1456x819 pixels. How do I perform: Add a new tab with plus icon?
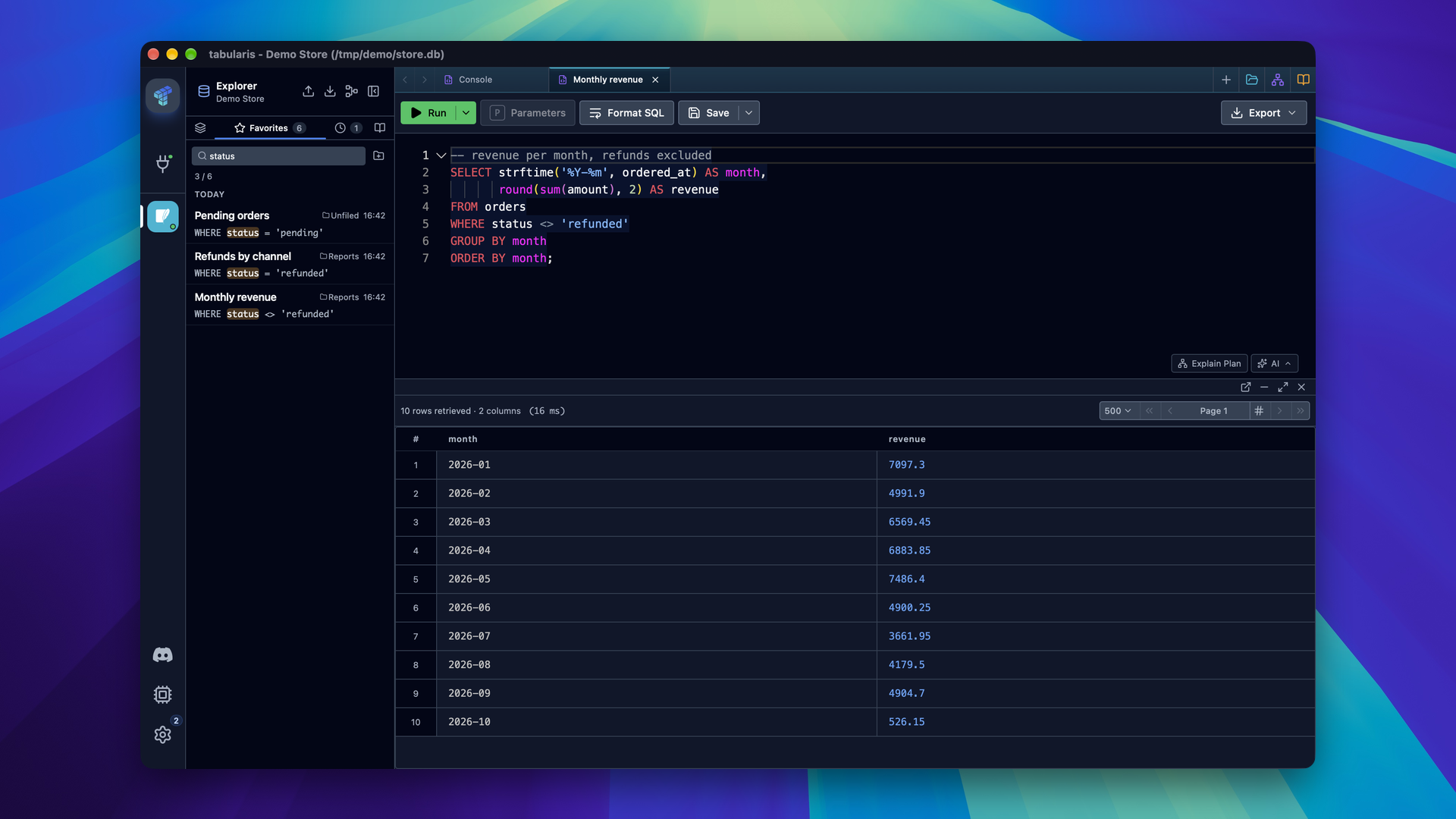1226,80
